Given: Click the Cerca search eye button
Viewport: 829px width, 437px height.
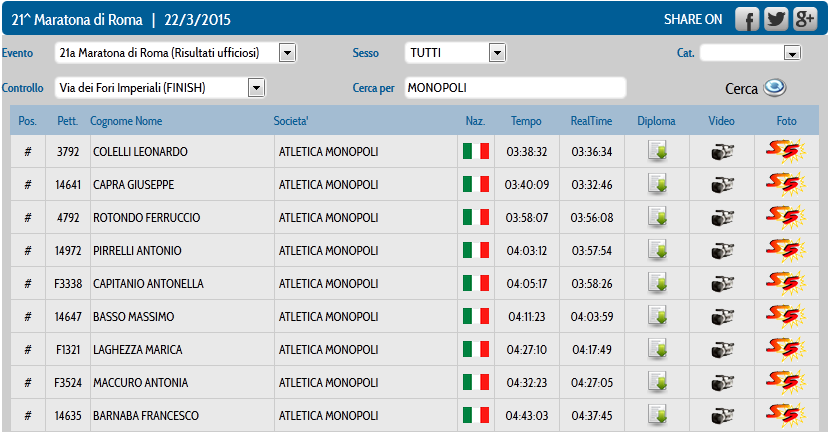Looking at the screenshot, I should [775, 87].
